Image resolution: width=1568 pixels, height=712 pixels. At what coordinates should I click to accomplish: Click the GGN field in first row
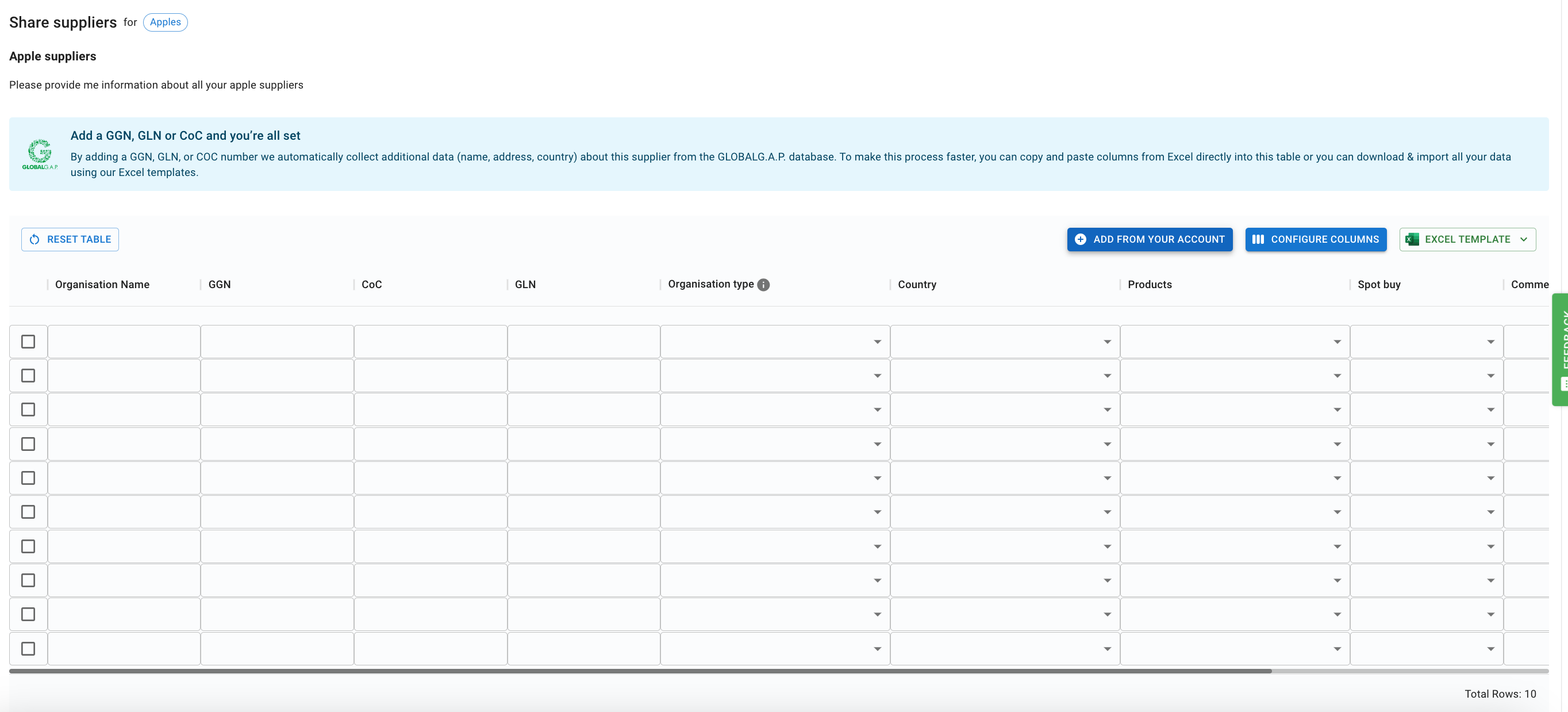pos(277,342)
